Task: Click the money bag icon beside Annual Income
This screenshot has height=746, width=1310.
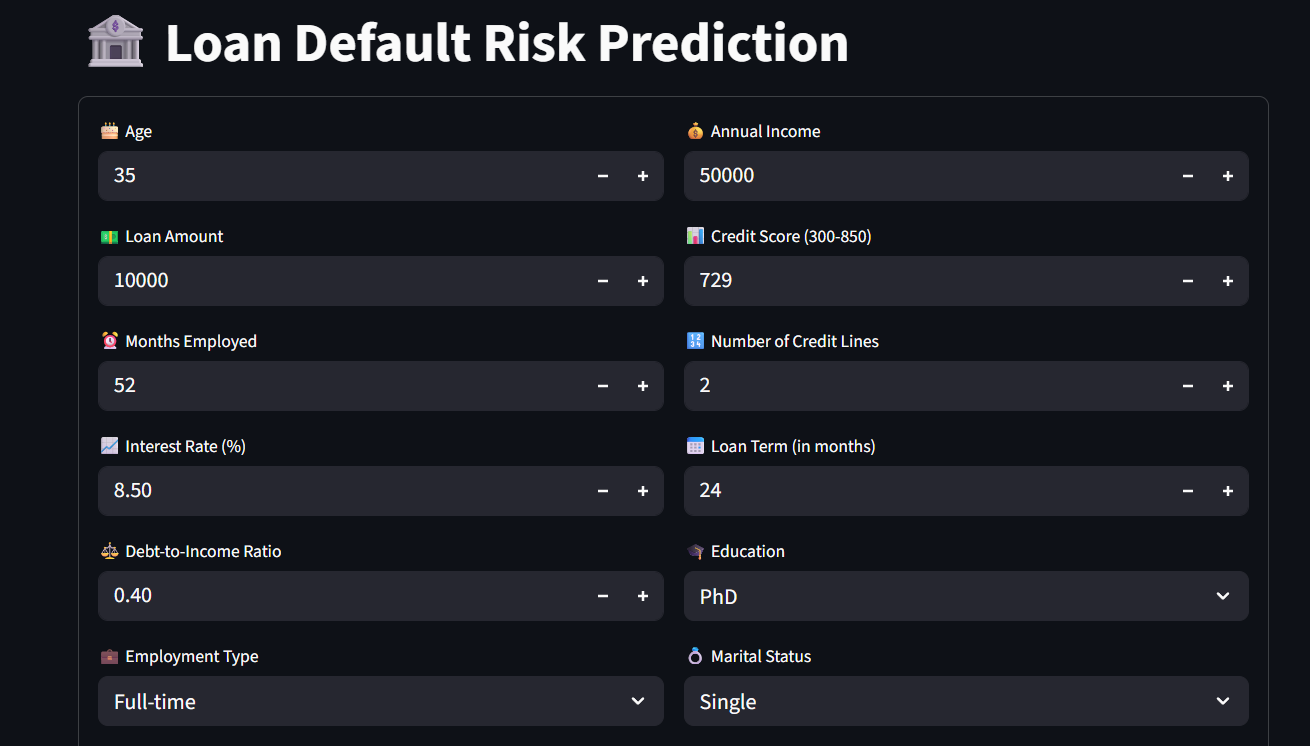Action: (694, 130)
